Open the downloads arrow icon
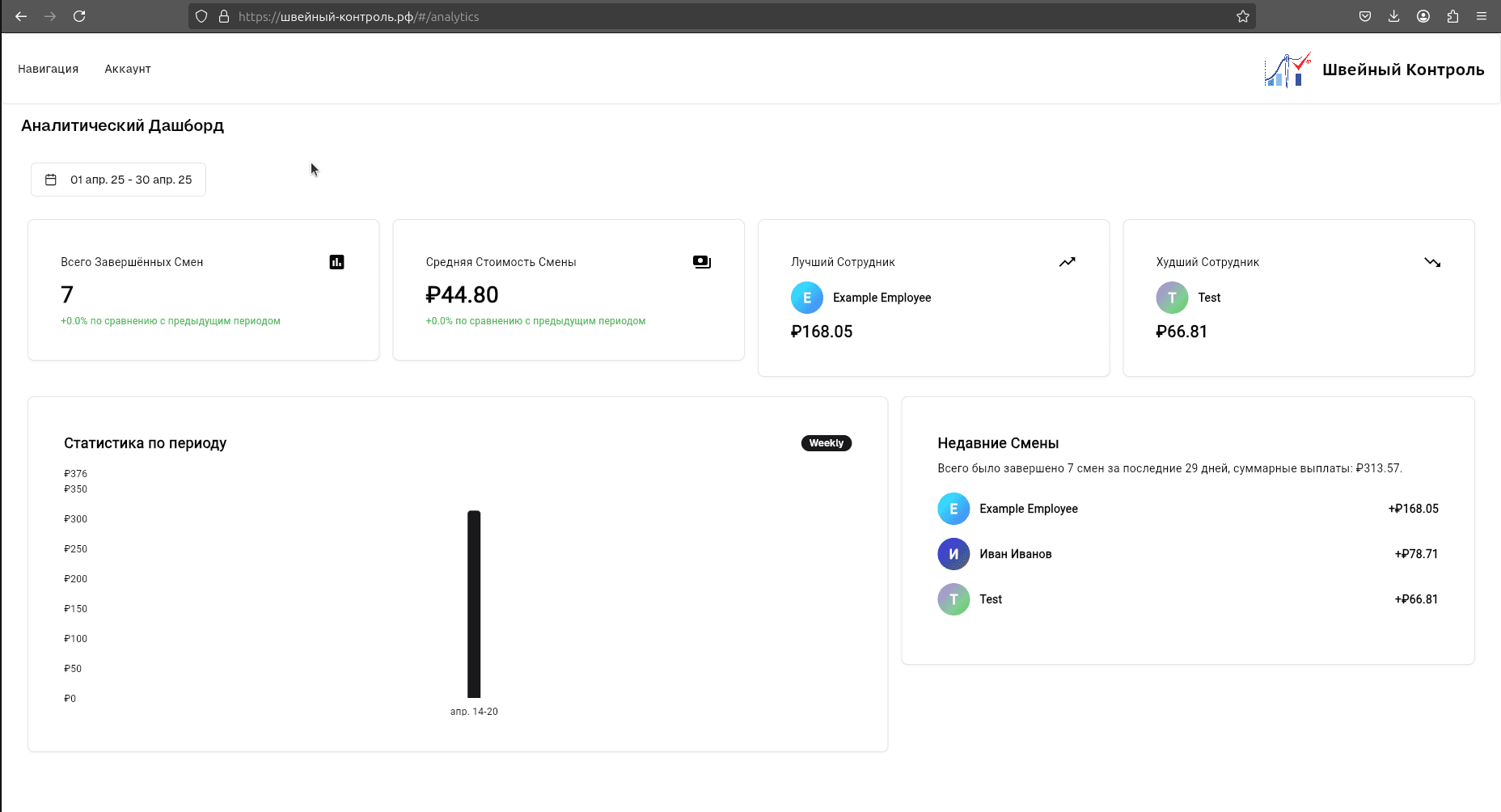This screenshot has height=812, width=1501. tap(1394, 16)
